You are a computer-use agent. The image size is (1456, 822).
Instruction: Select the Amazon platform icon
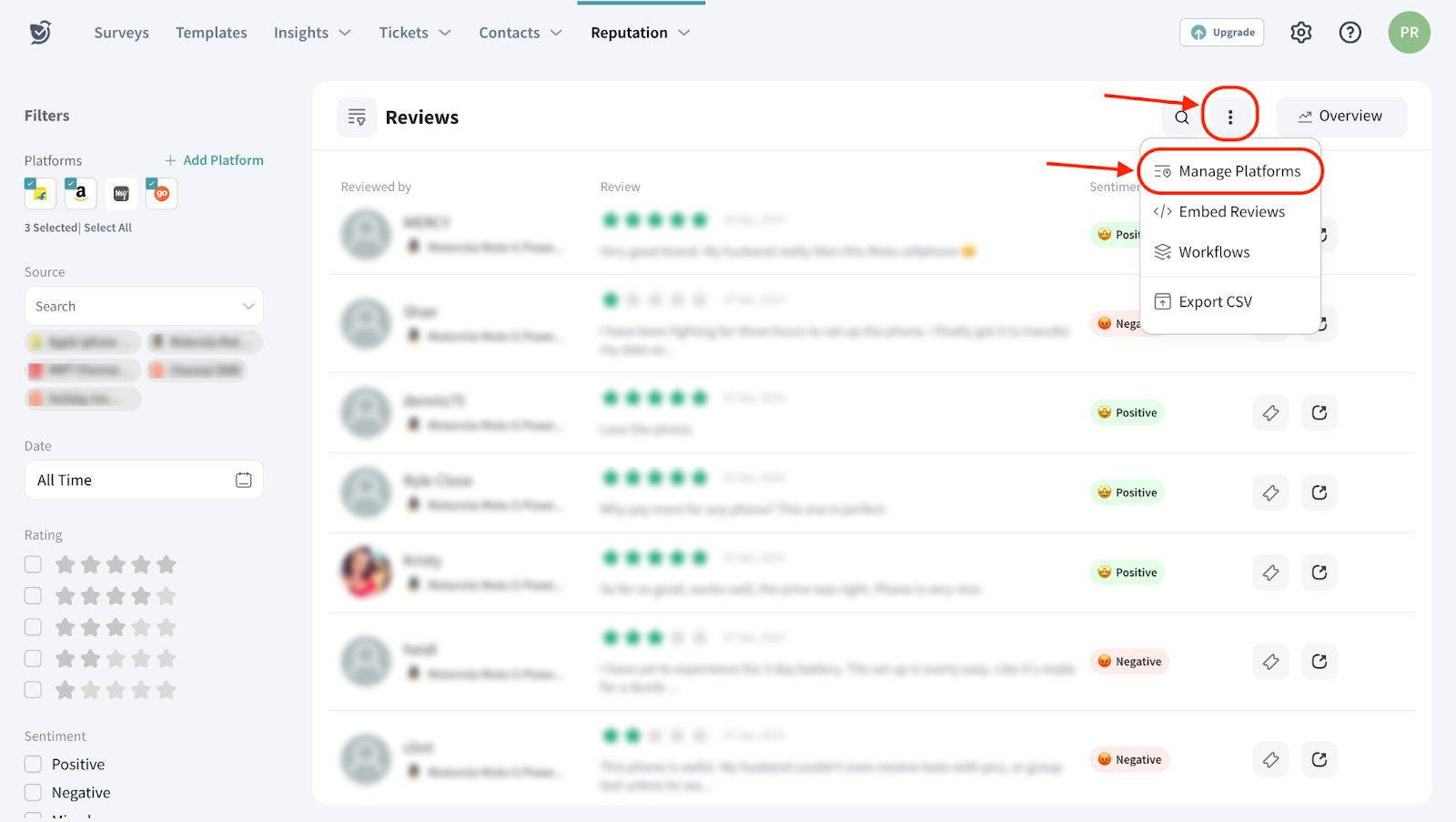[81, 193]
